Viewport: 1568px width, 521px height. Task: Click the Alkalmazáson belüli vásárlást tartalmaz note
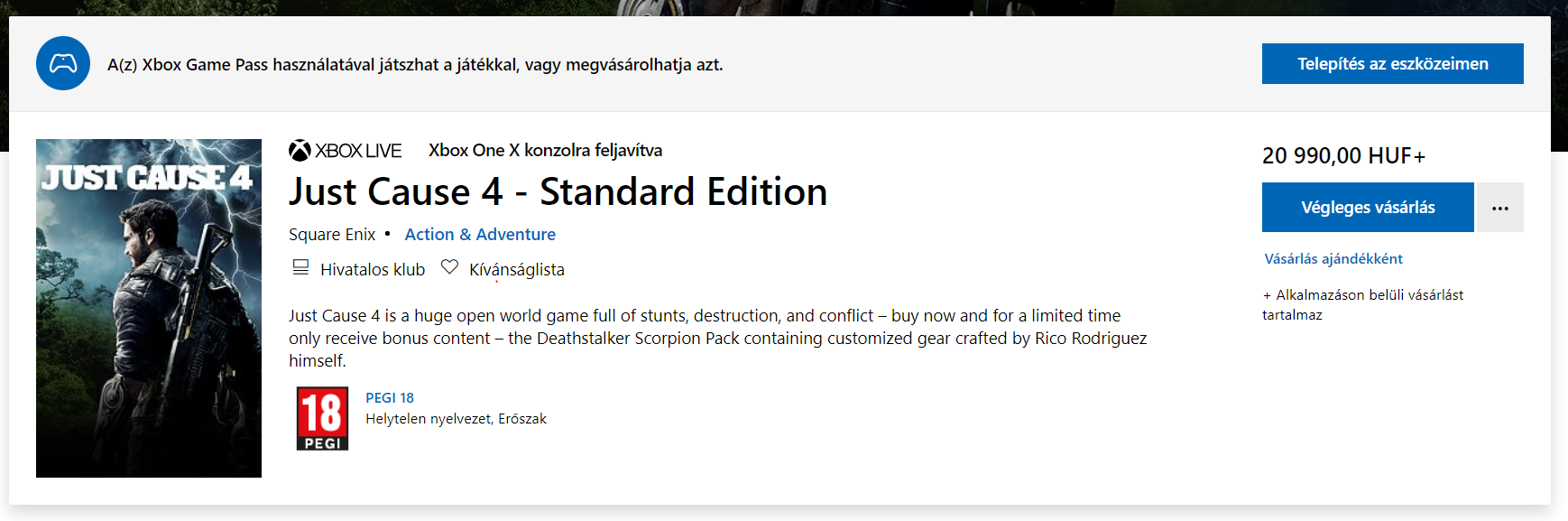click(1362, 304)
